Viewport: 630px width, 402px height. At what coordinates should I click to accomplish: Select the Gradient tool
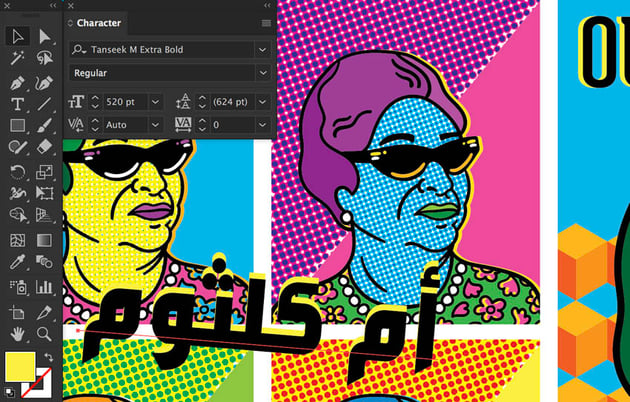coord(44,240)
